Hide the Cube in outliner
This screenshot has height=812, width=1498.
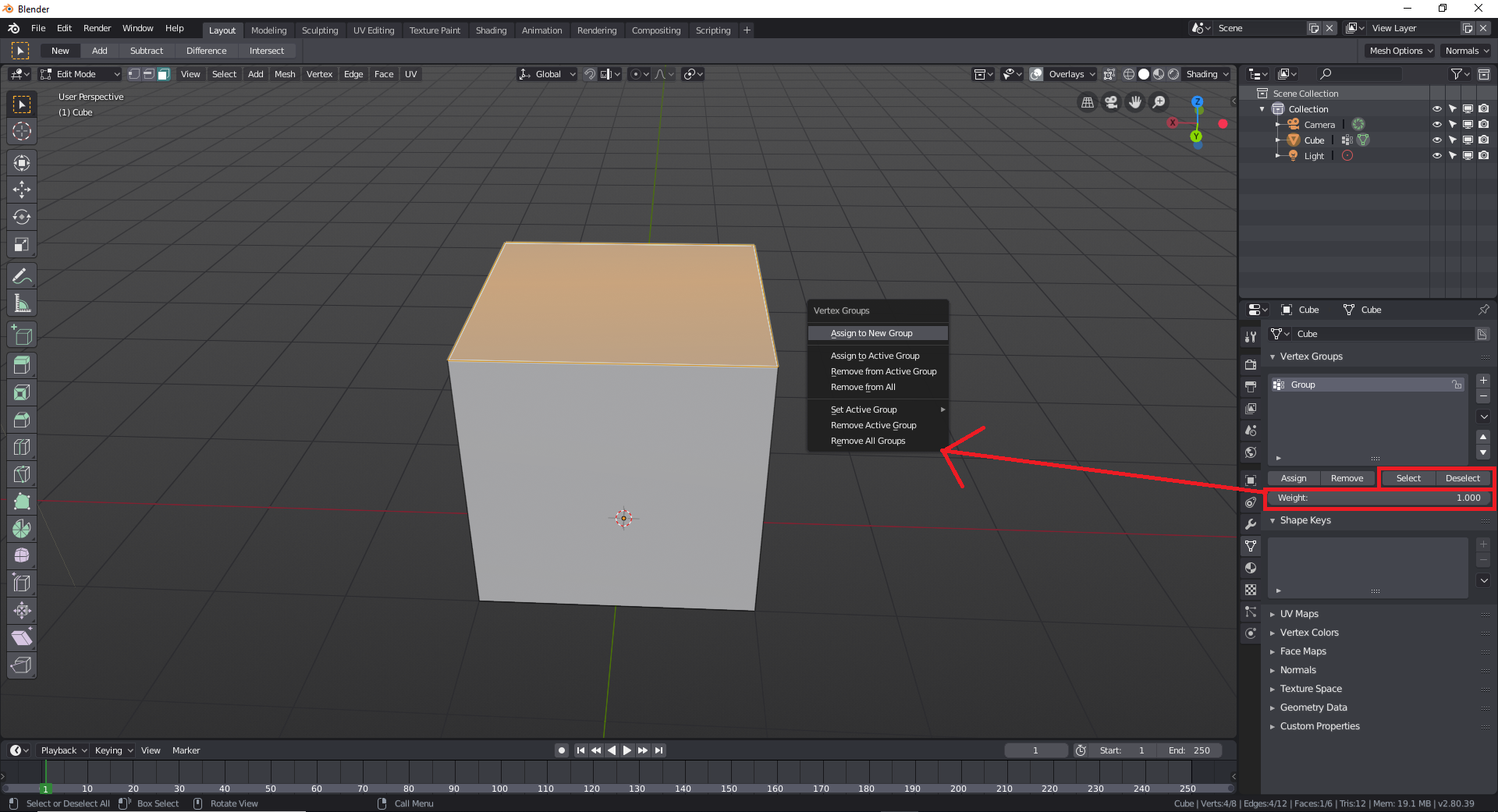[x=1436, y=140]
